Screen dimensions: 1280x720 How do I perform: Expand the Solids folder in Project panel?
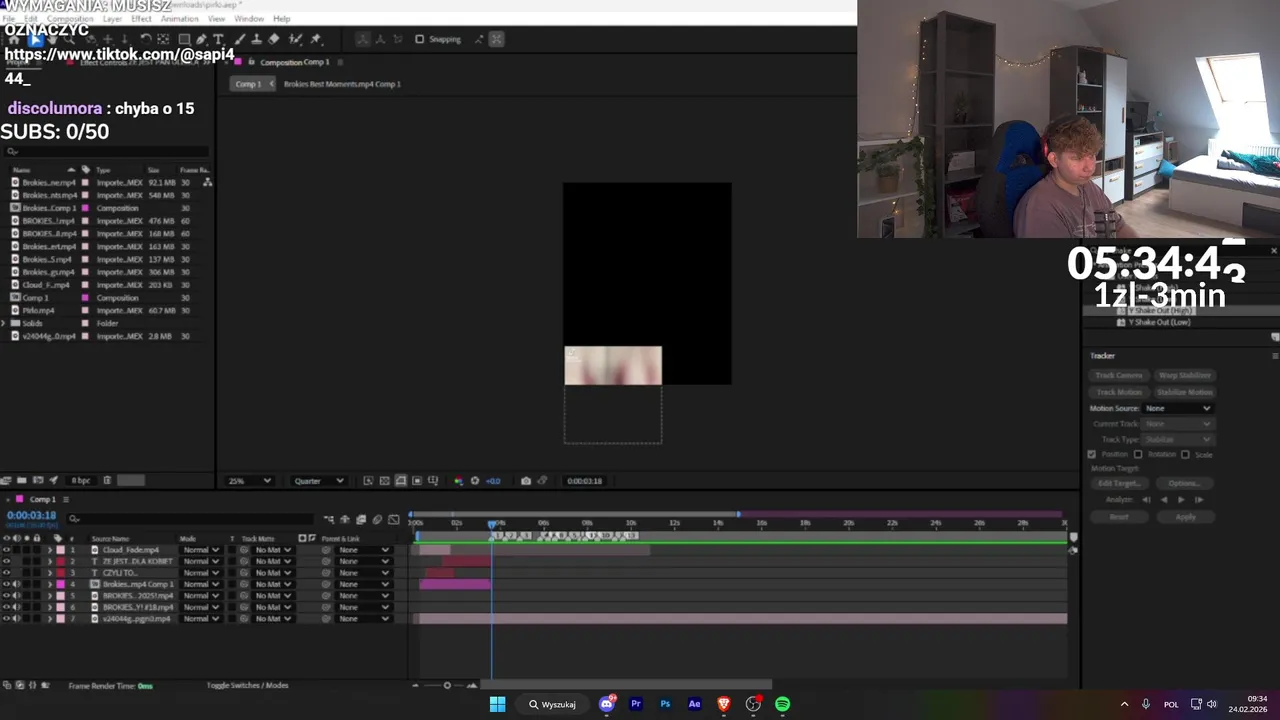click(4, 323)
